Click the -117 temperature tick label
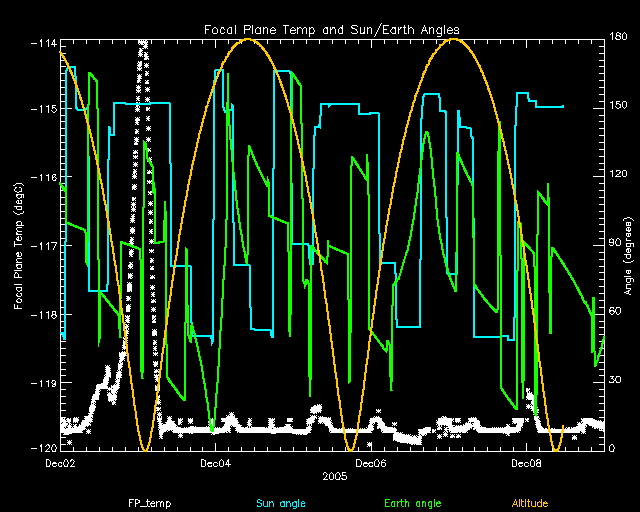The width and height of the screenshot is (640, 512). (44, 245)
